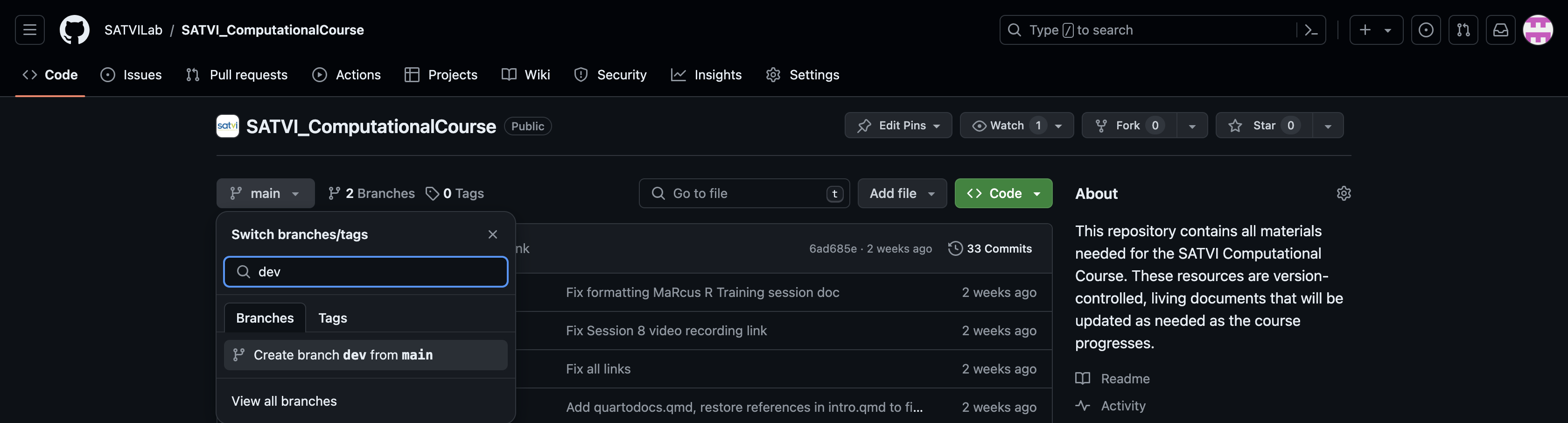Viewport: 1568px width, 423px height.
Task: Toggle Watch on this repository
Action: 1016,126
